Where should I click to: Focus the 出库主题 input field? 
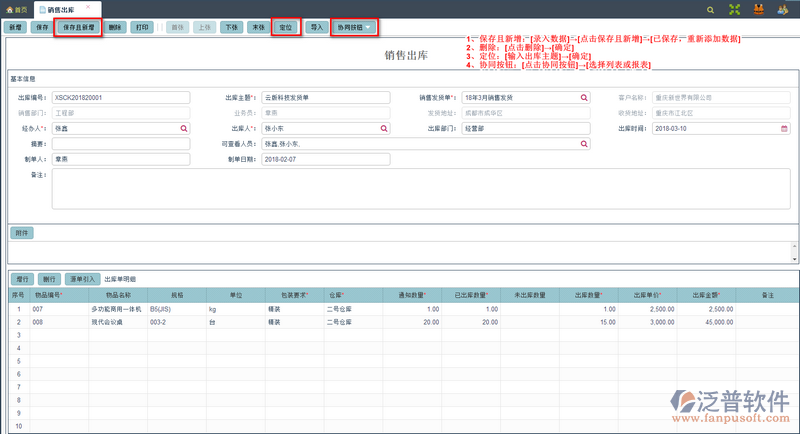coord(326,97)
